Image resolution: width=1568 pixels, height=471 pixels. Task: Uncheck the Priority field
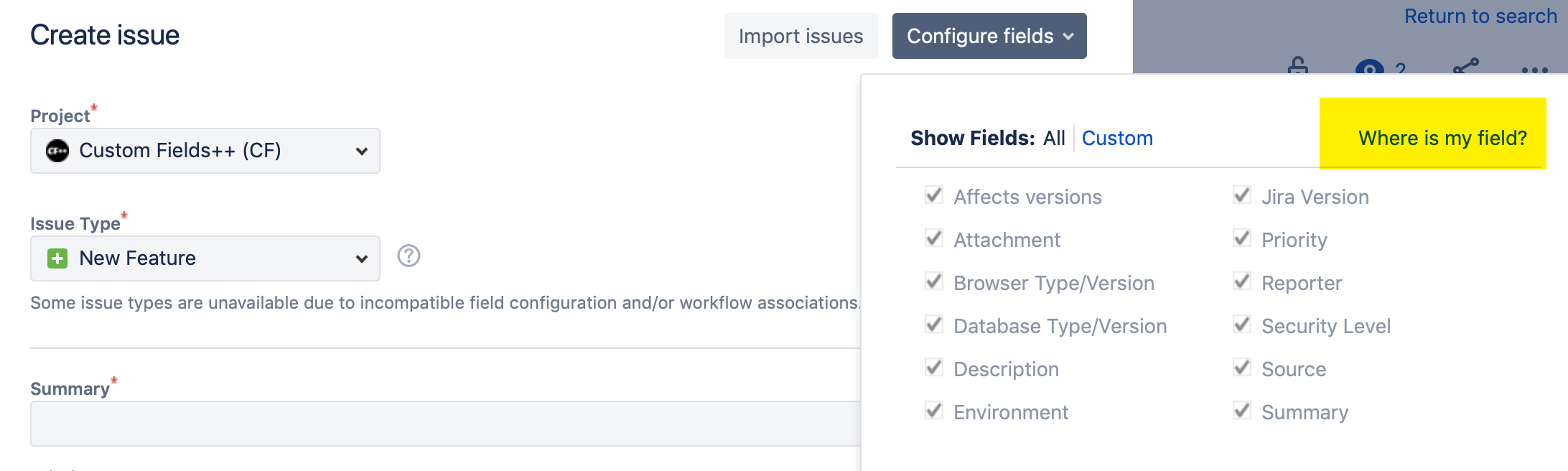click(1241, 239)
